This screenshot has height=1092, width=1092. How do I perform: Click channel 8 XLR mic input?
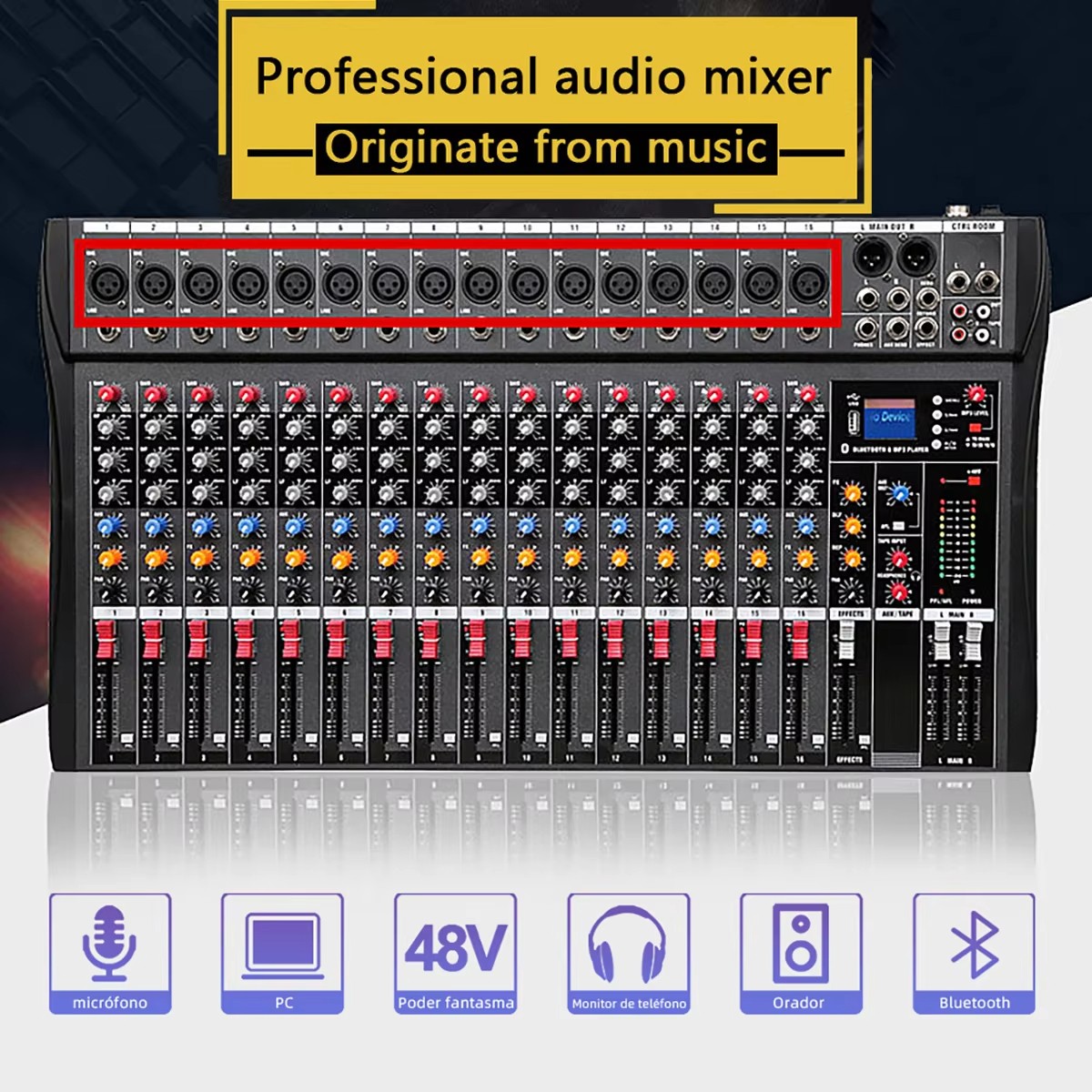pos(434,284)
